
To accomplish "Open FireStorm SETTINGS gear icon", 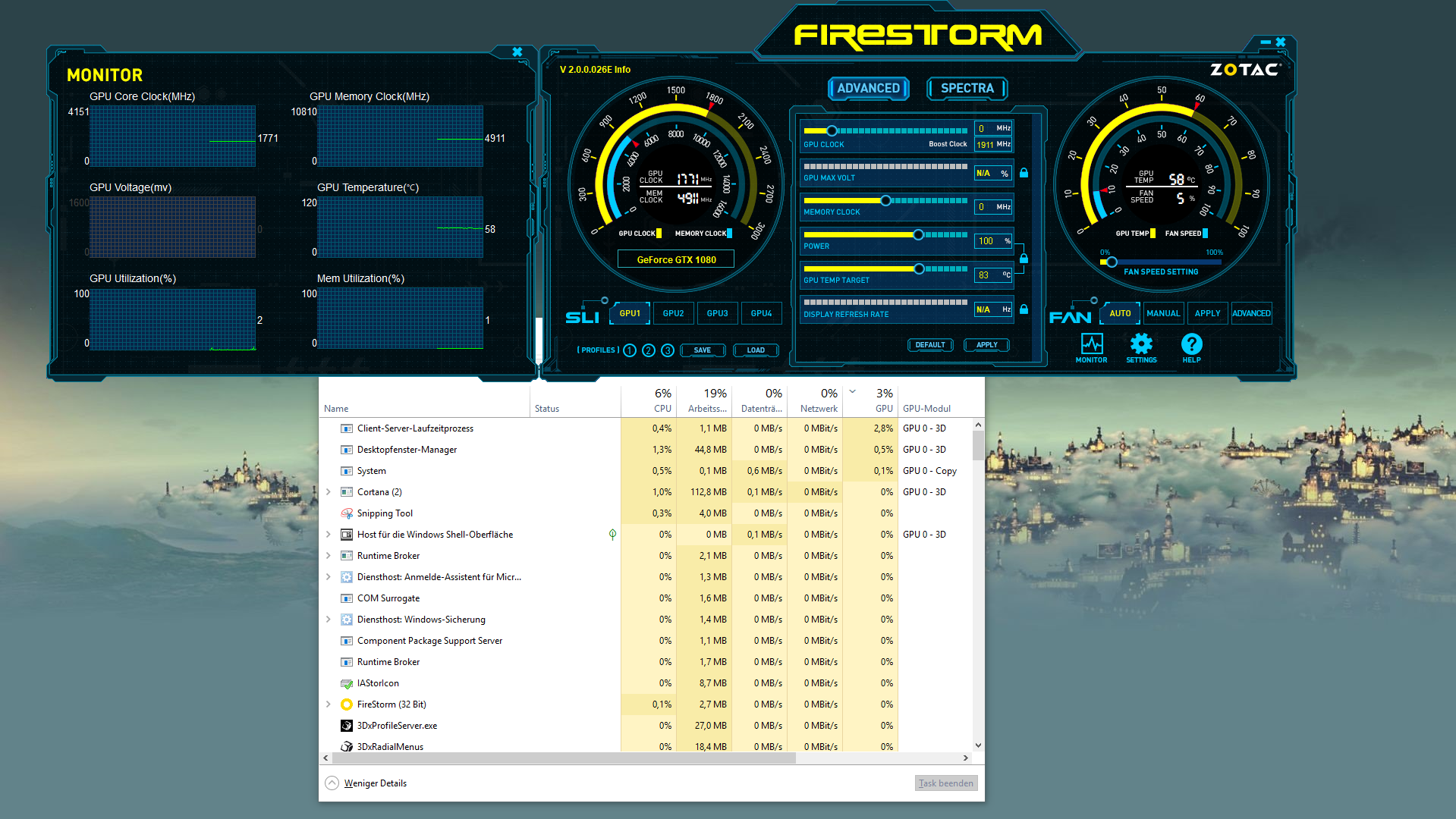I will coord(1141,344).
